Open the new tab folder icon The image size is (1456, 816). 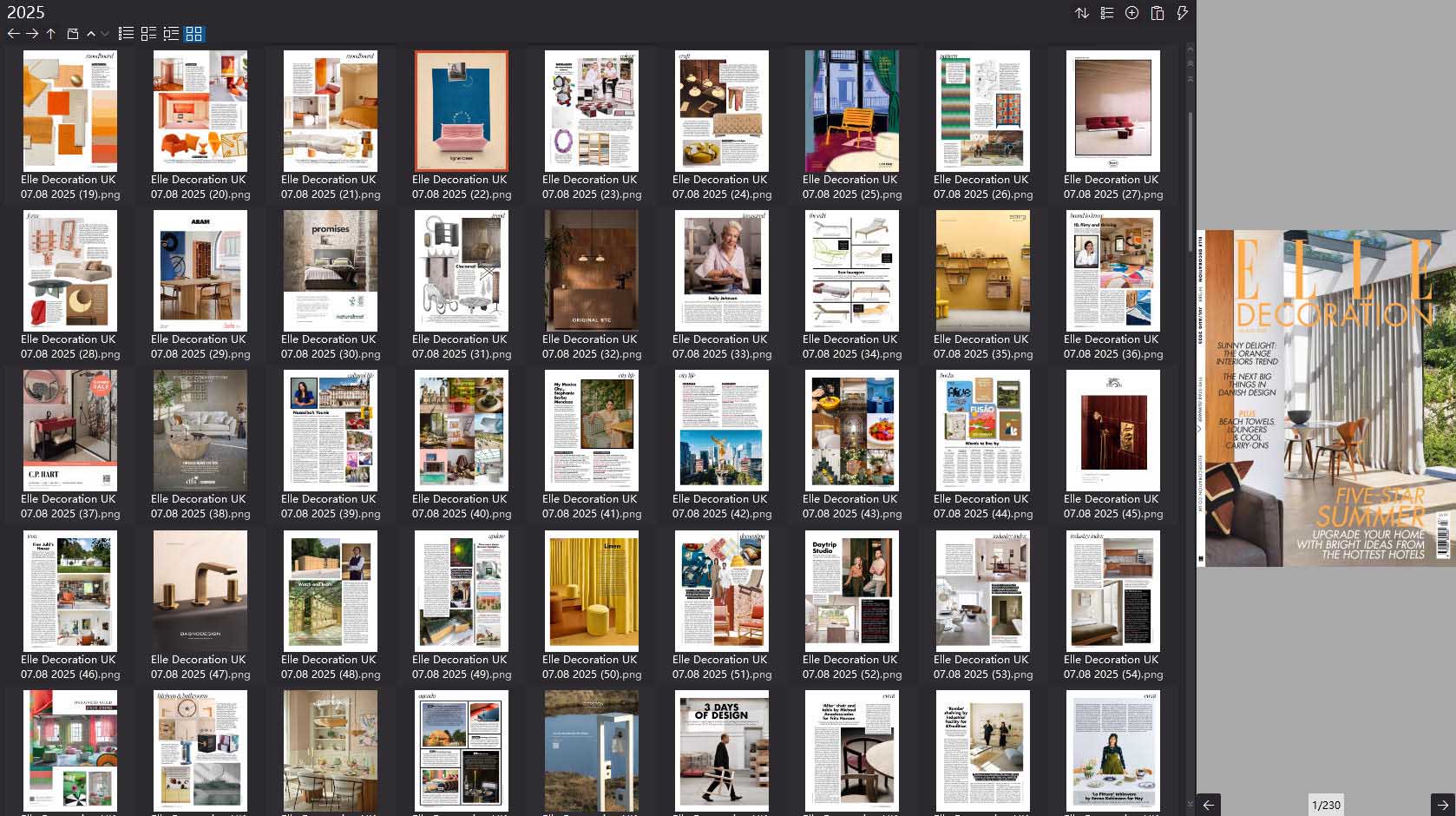click(73, 34)
